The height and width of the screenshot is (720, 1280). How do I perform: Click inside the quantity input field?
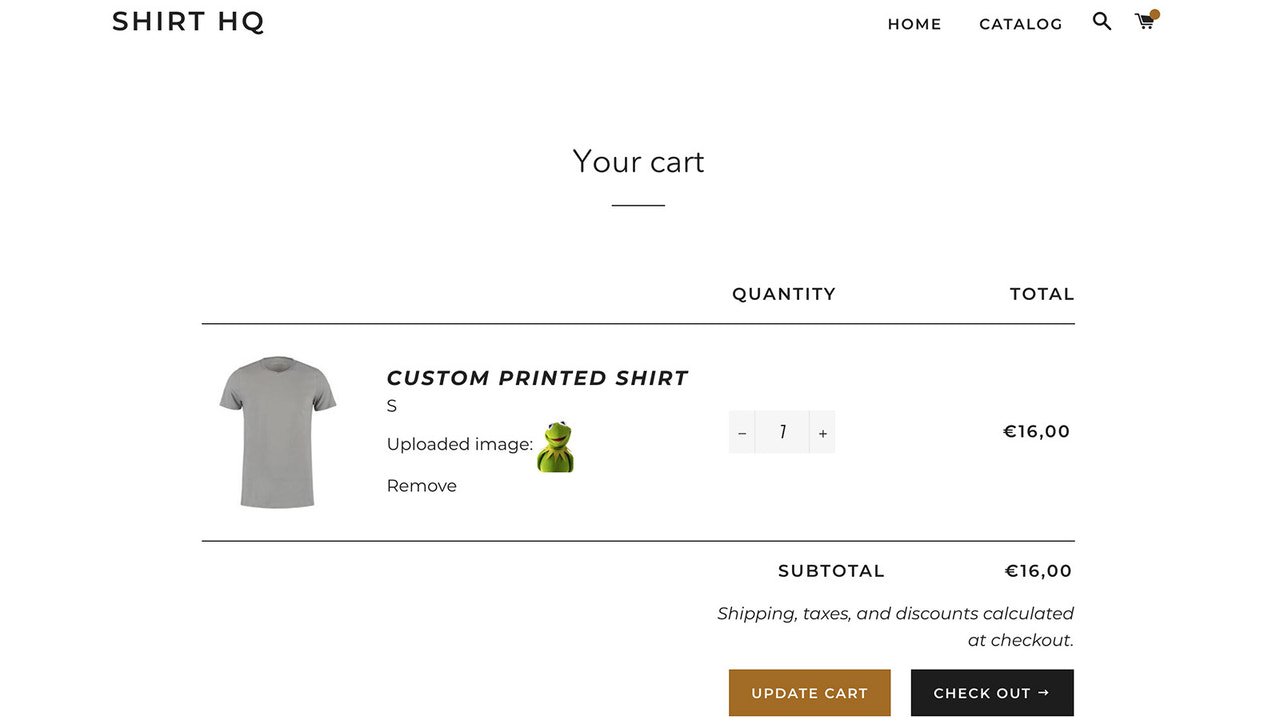(782, 432)
